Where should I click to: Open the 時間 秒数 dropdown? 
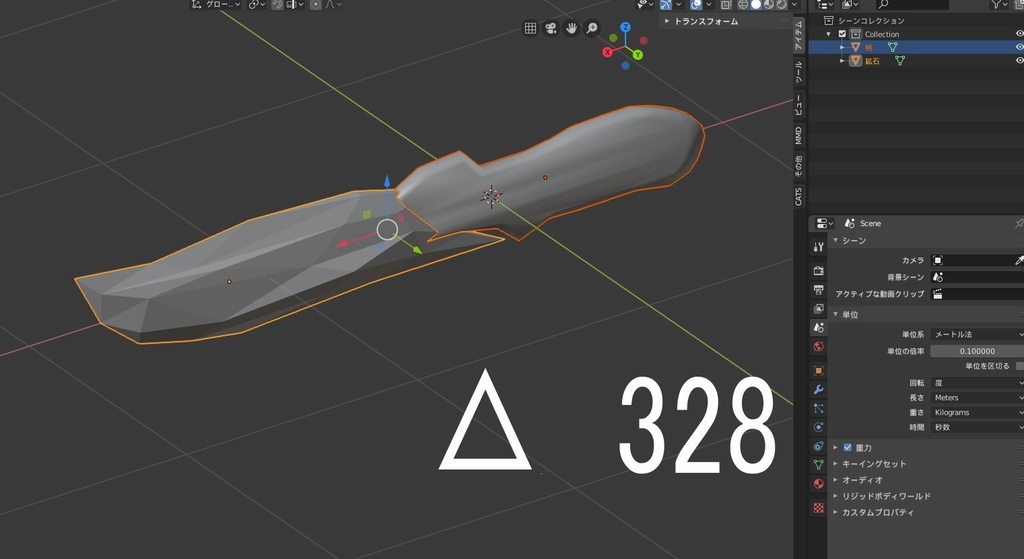coord(977,427)
